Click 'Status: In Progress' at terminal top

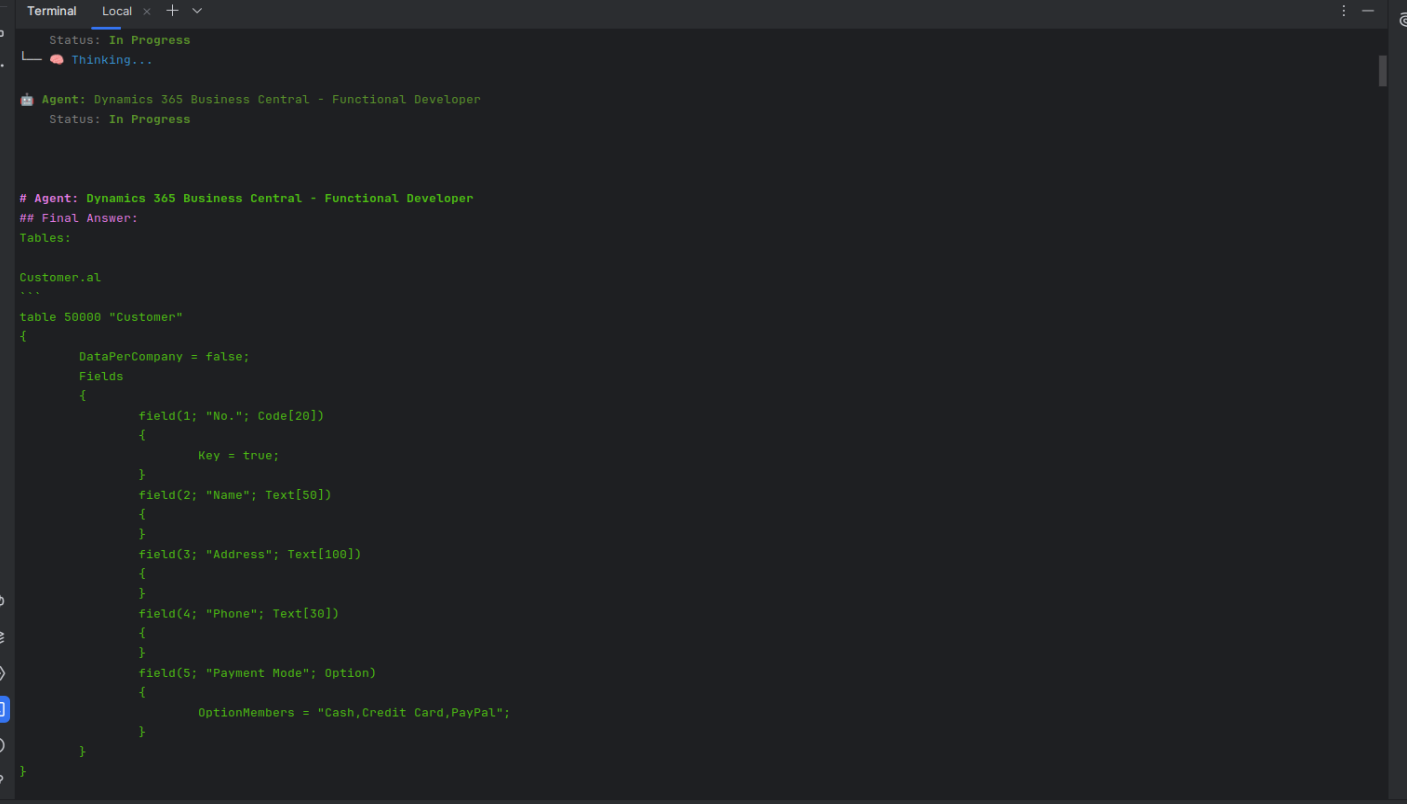tap(119, 40)
